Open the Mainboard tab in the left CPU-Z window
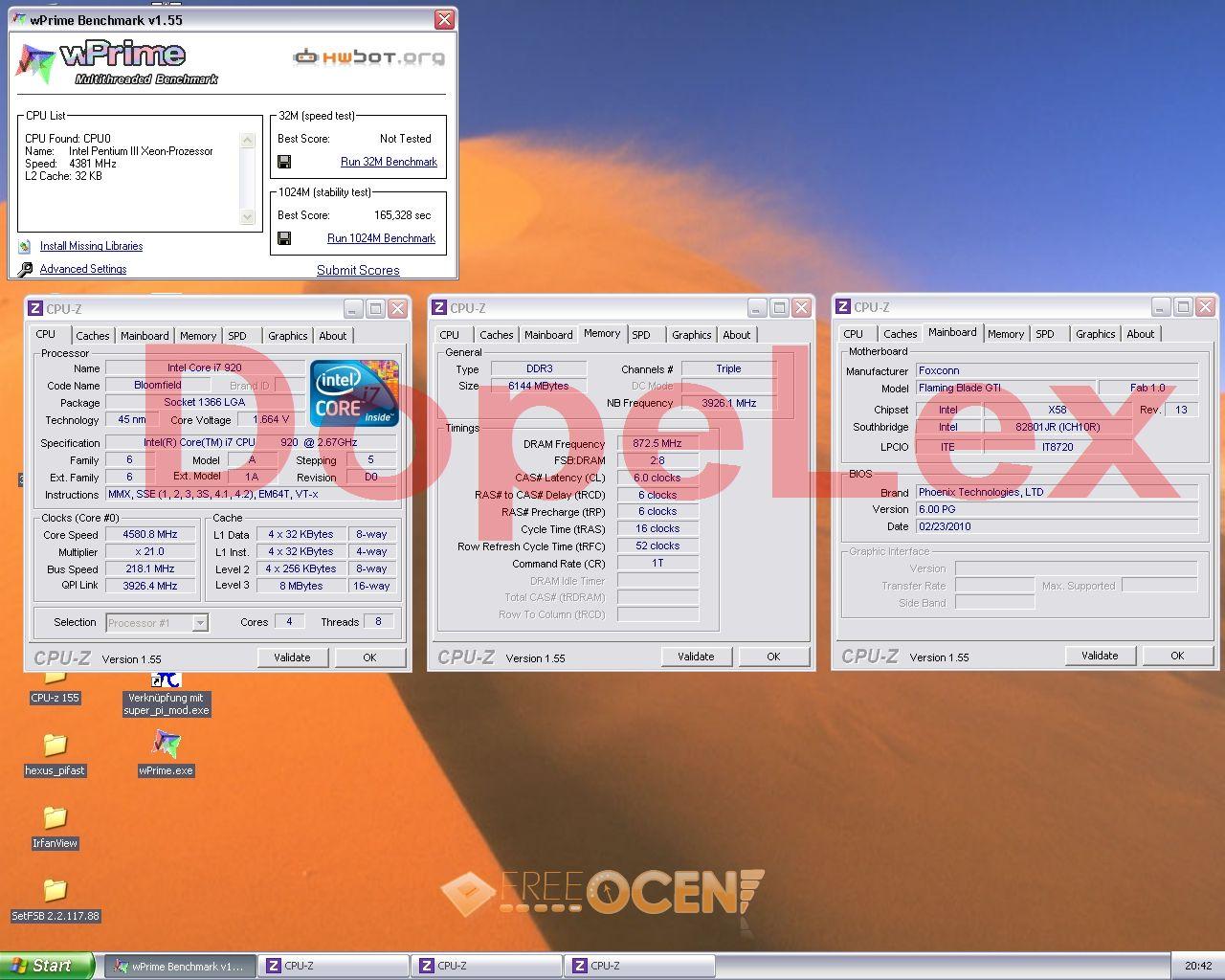 145,336
